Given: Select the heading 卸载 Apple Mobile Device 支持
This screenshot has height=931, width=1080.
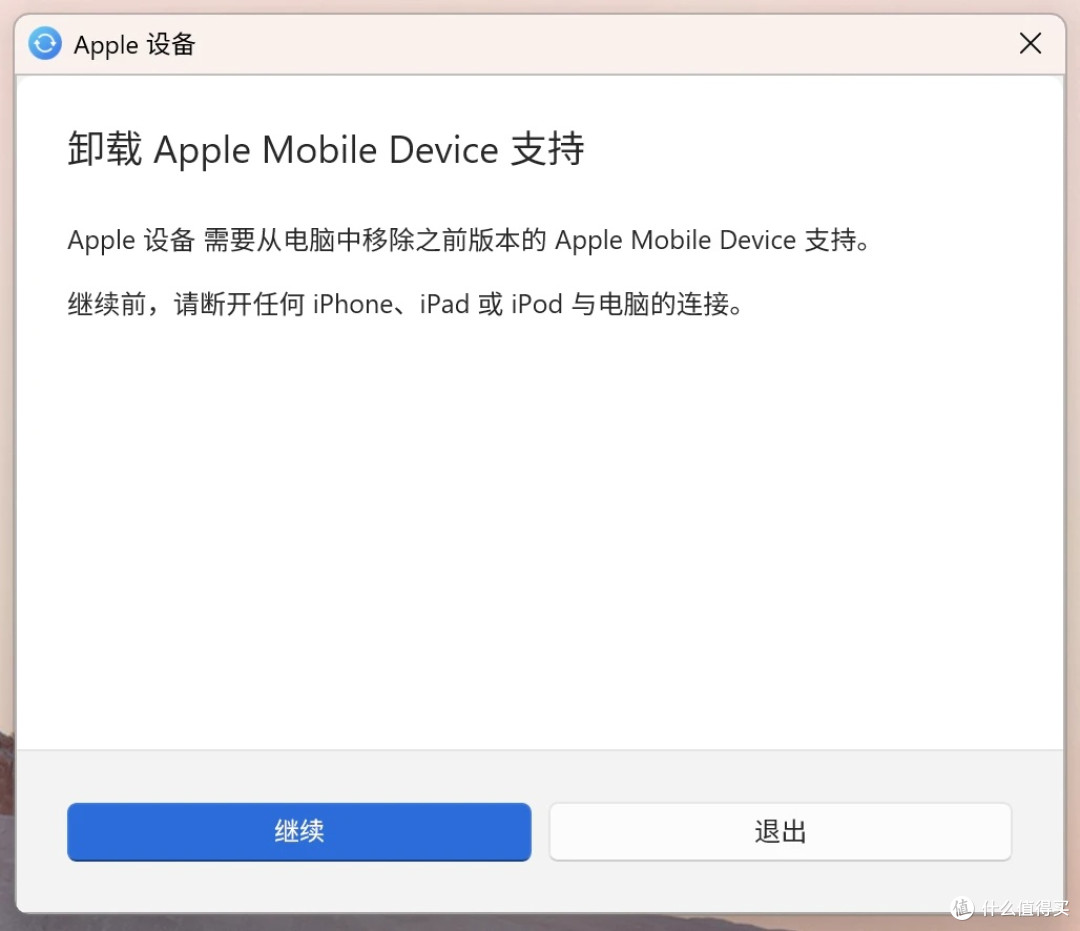Looking at the screenshot, I should point(326,149).
